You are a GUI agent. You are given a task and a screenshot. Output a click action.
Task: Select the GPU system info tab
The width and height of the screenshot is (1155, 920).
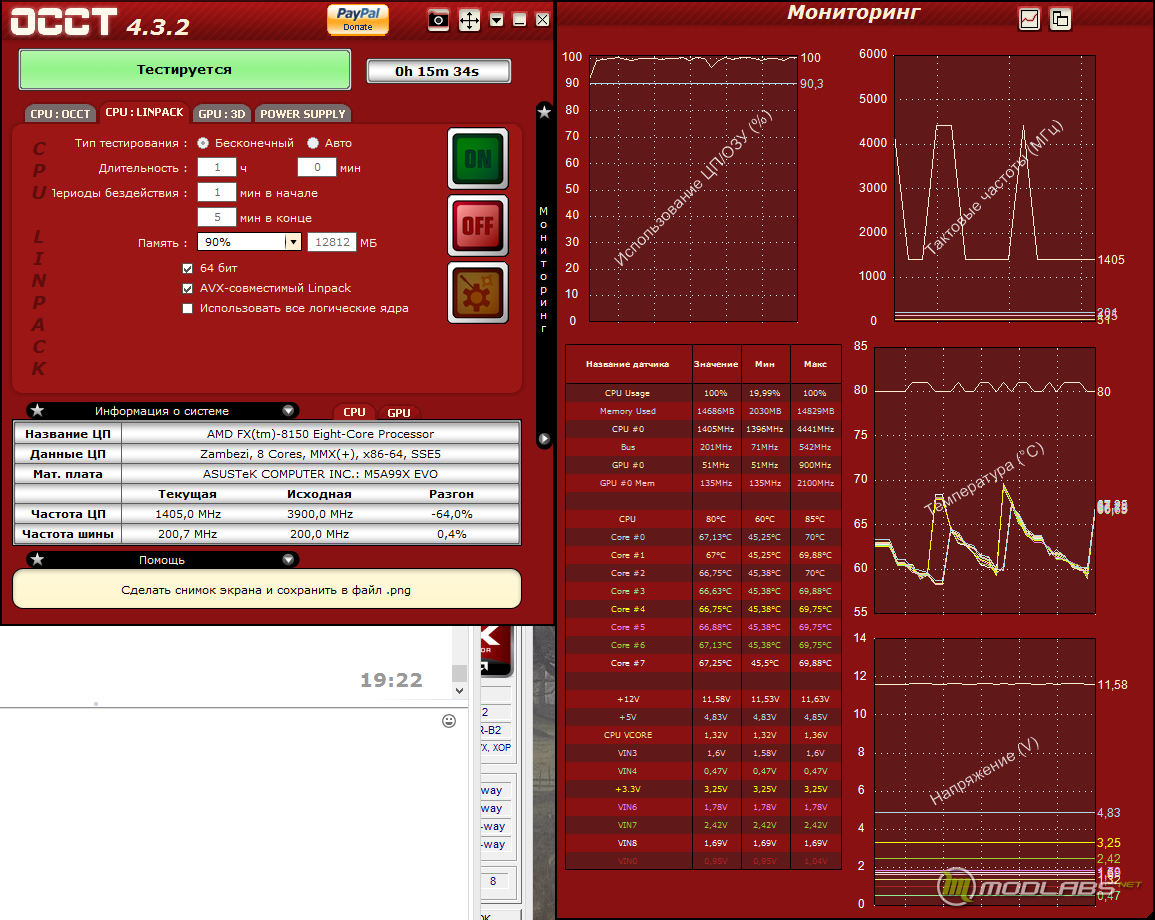pyautogui.click(x=399, y=412)
